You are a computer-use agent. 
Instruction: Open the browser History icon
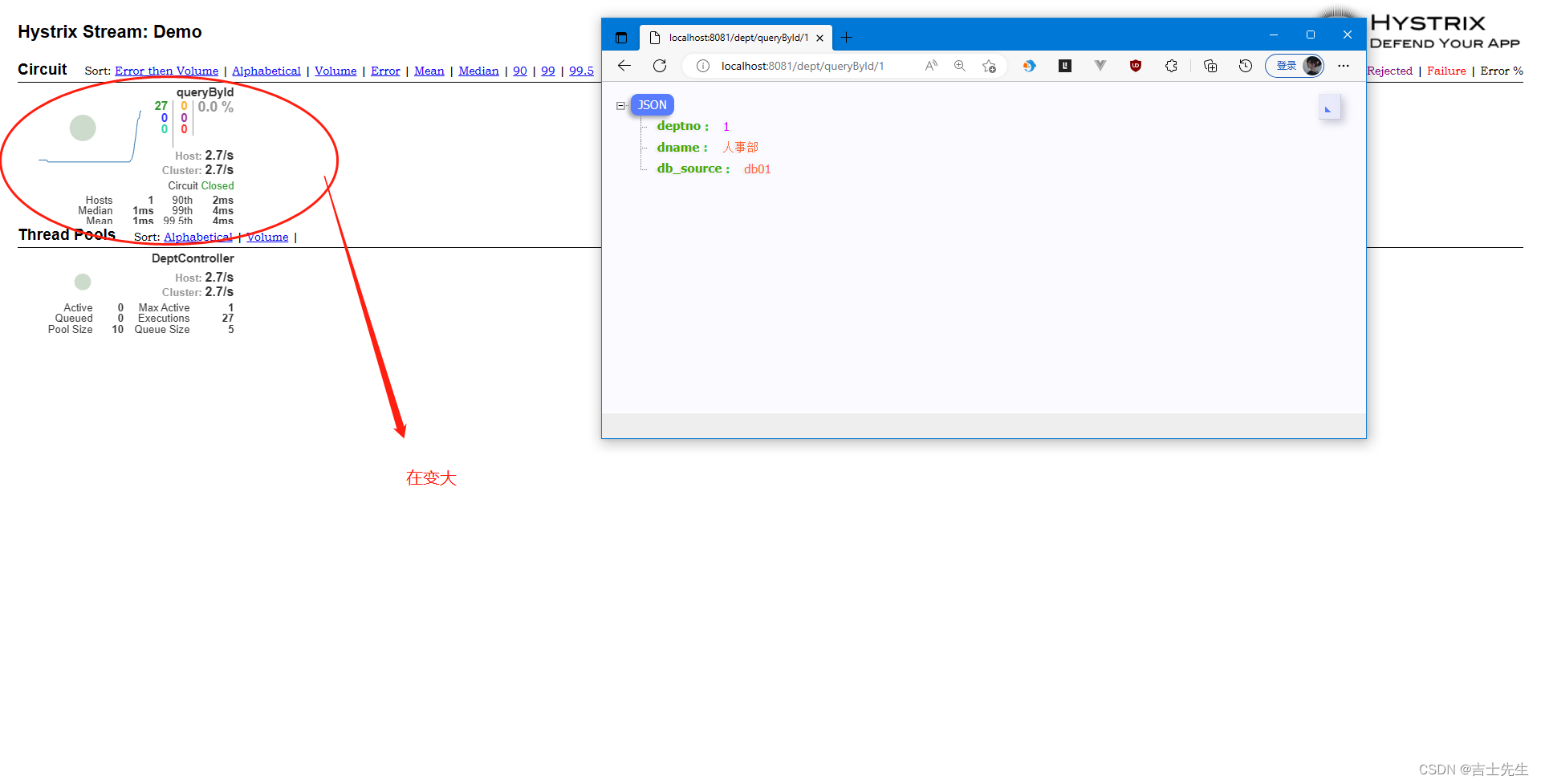[x=1246, y=66]
